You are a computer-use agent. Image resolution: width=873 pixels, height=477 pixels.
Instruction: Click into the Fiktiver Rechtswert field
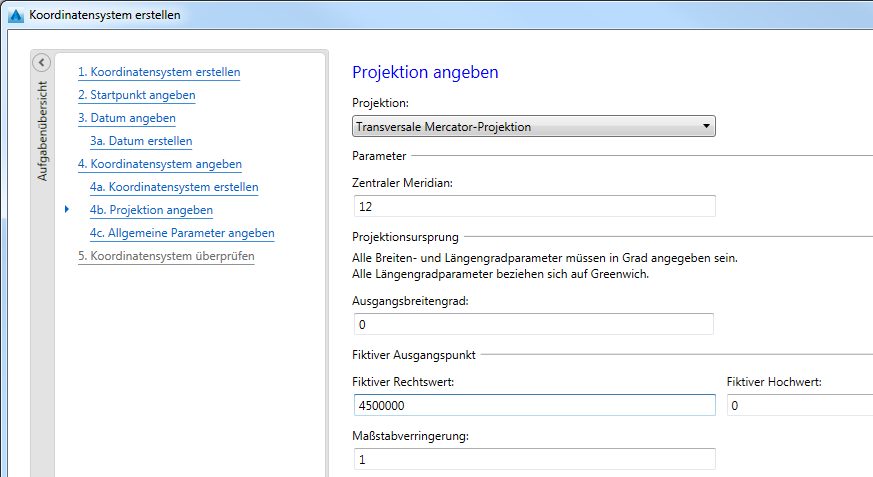pos(534,405)
